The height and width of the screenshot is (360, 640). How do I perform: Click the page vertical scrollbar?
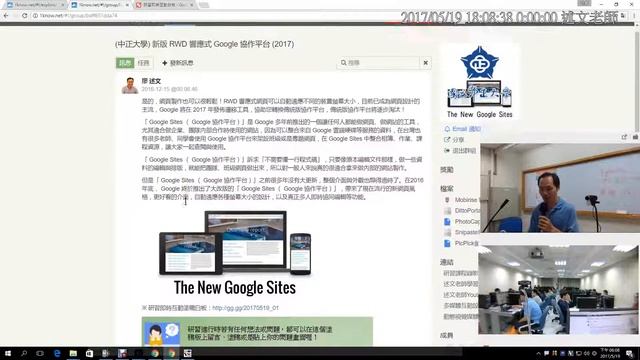coord(637,82)
